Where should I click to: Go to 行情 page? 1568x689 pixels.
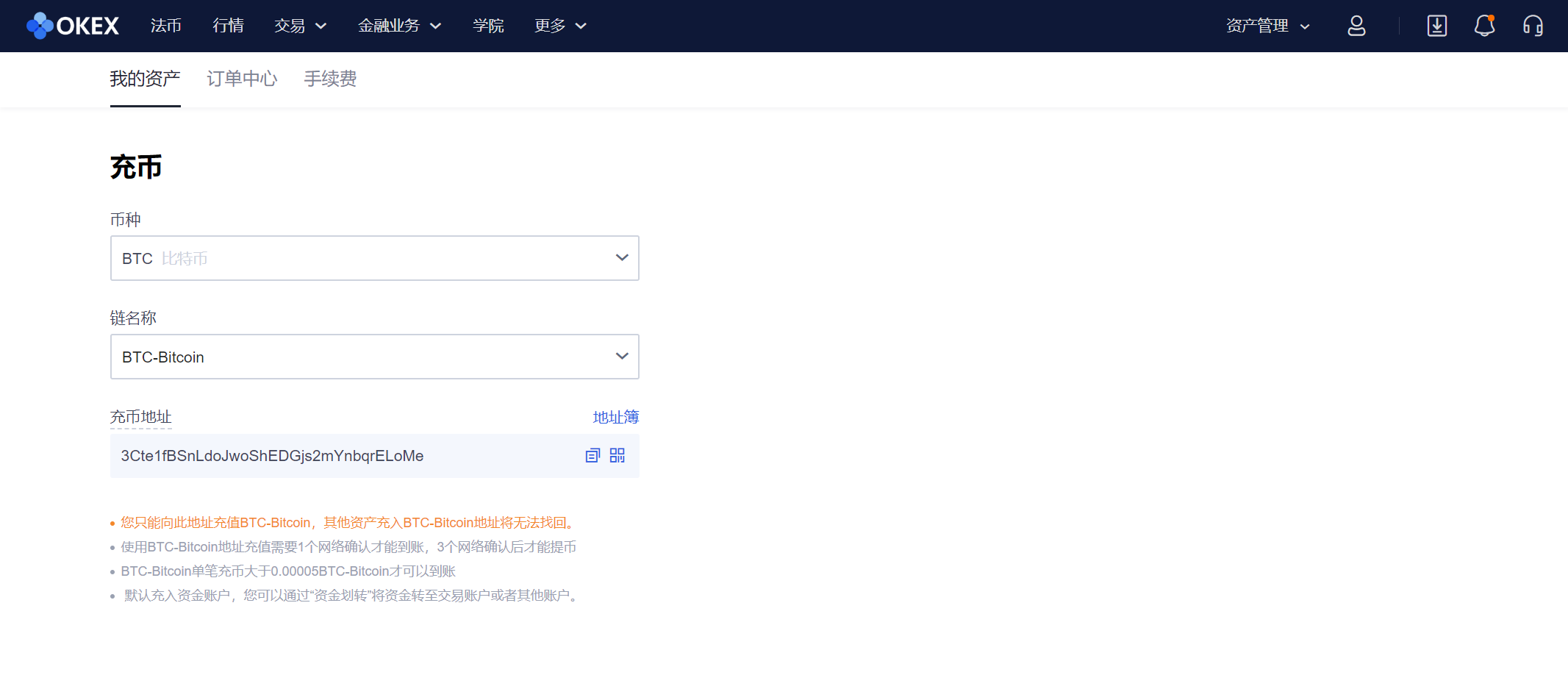pos(228,26)
